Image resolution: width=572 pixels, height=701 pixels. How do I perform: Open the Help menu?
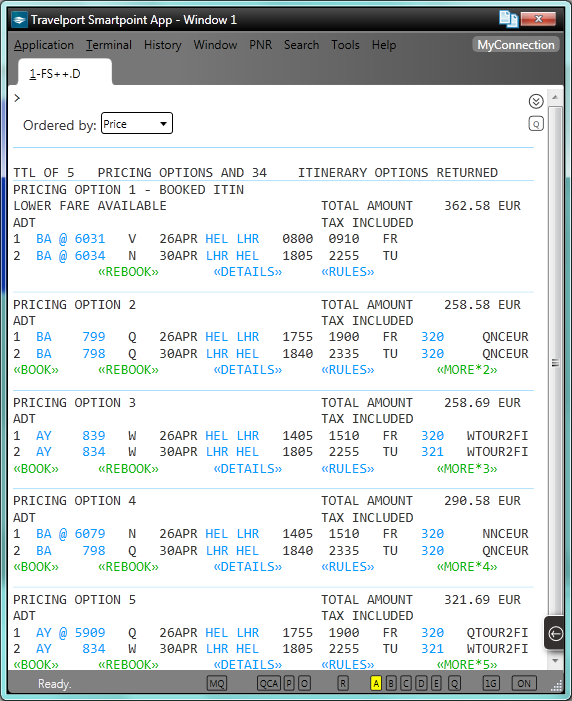pyautogui.click(x=384, y=45)
